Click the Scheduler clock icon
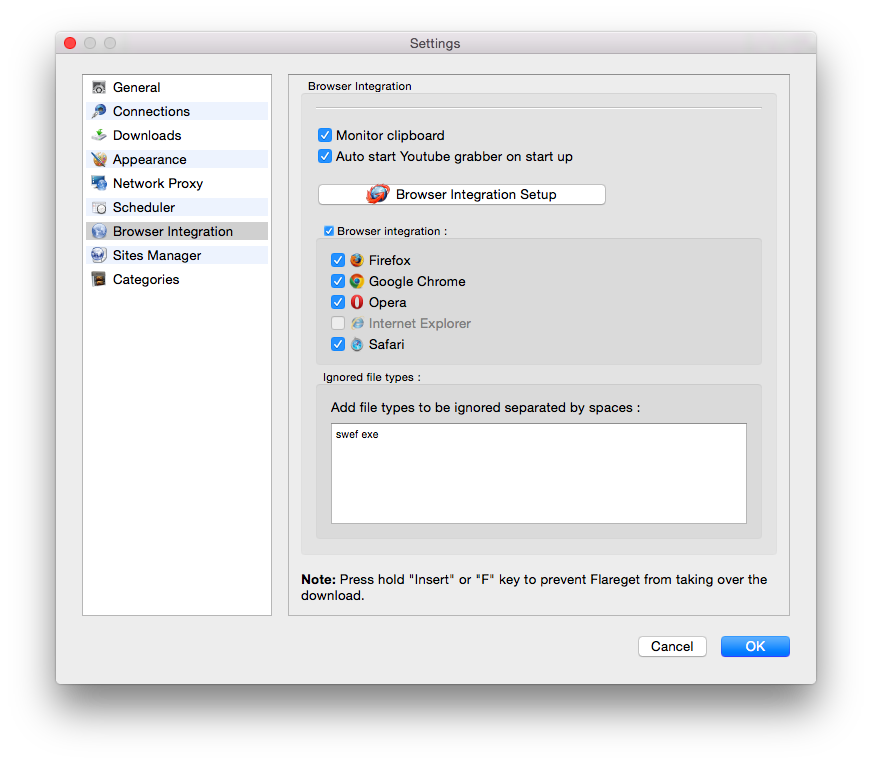 pyautogui.click(x=98, y=207)
